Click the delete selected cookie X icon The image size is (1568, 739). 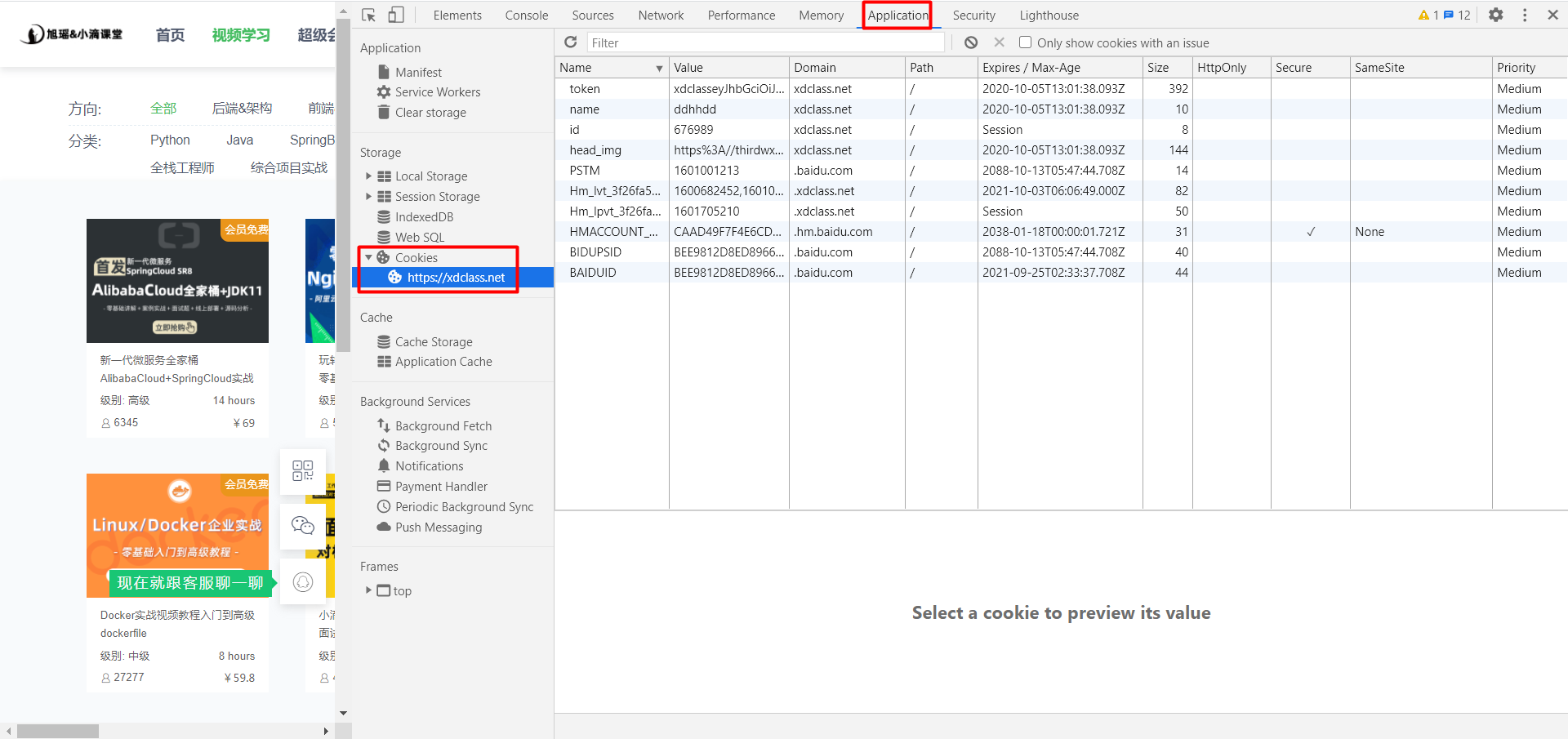coord(999,42)
